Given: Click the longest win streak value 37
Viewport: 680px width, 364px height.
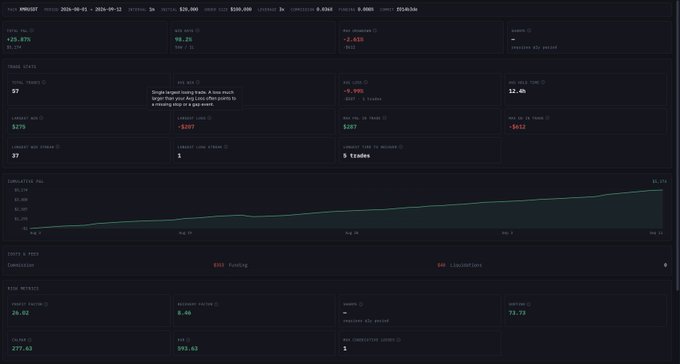Looking at the screenshot, I should (15, 156).
